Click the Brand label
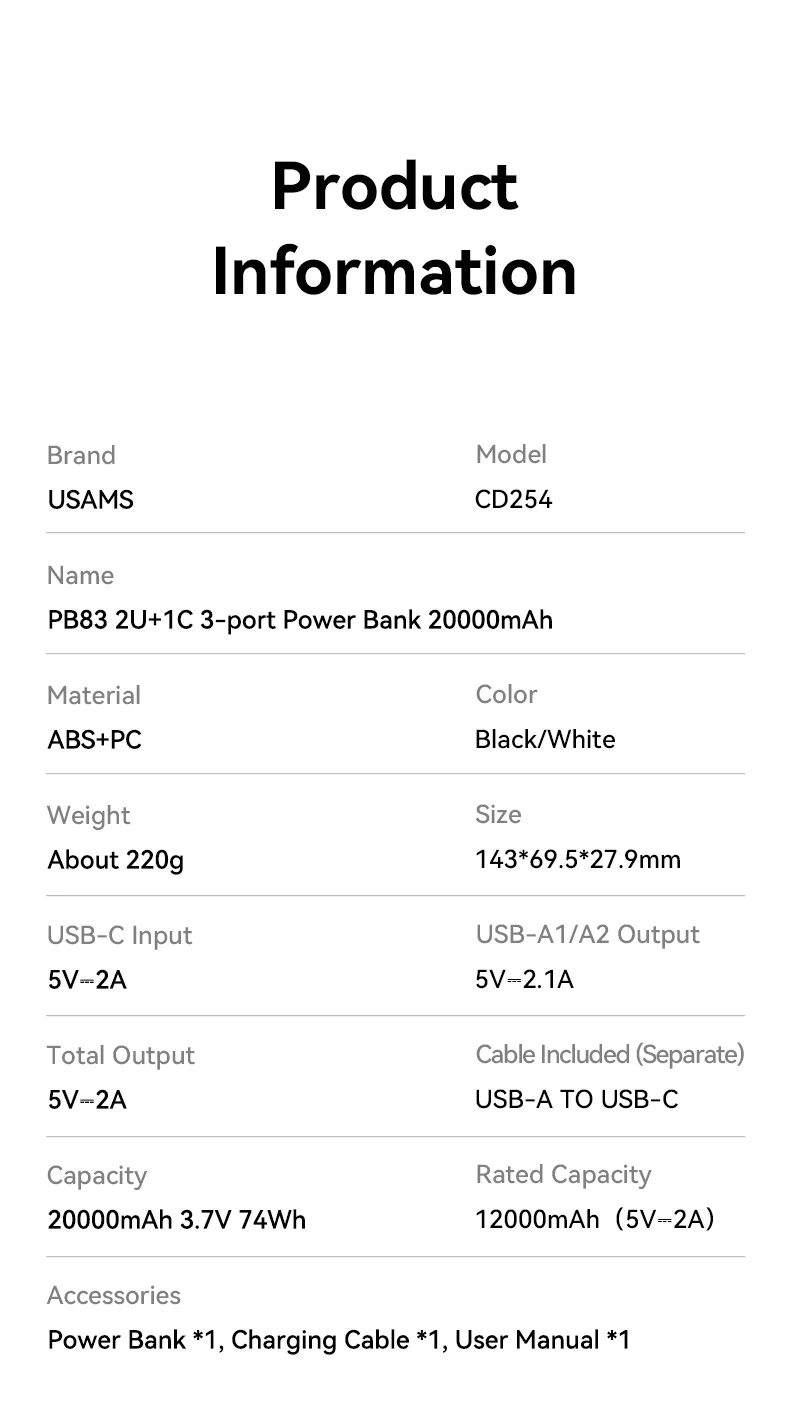The height and width of the screenshot is (1417, 790). coord(81,455)
